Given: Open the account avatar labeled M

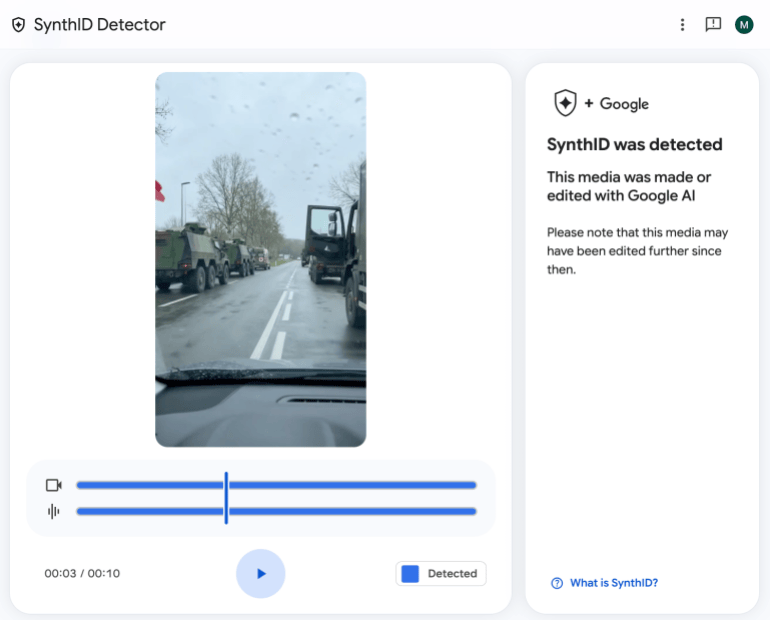Looking at the screenshot, I should coord(744,25).
